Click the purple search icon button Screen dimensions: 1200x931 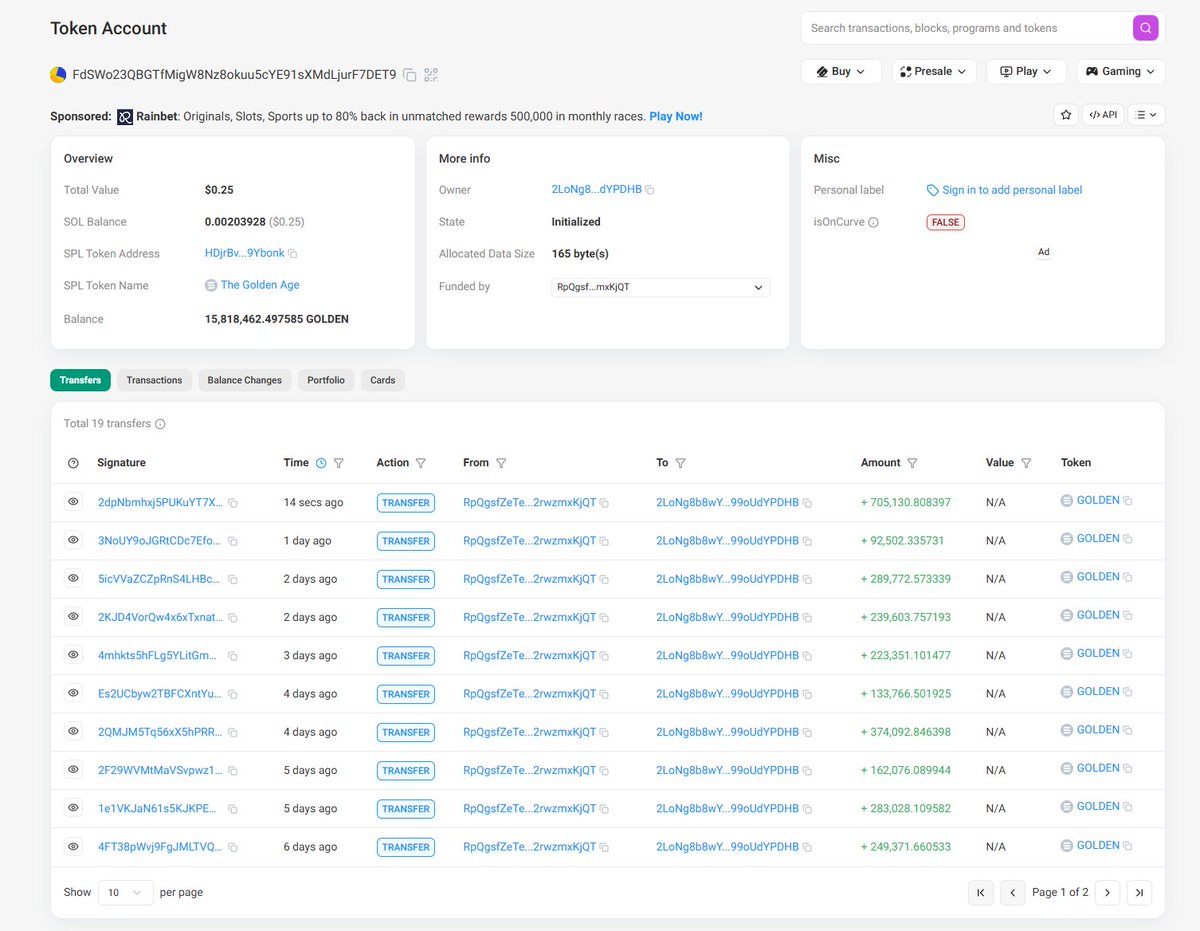pyautogui.click(x=1145, y=28)
